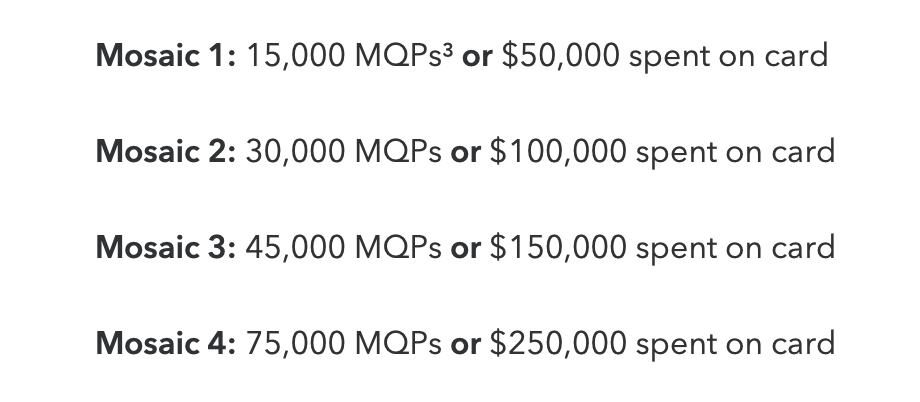This screenshot has width=920, height=402.
Task: Click the "45,000 MQPs" text
Action: pos(343,248)
